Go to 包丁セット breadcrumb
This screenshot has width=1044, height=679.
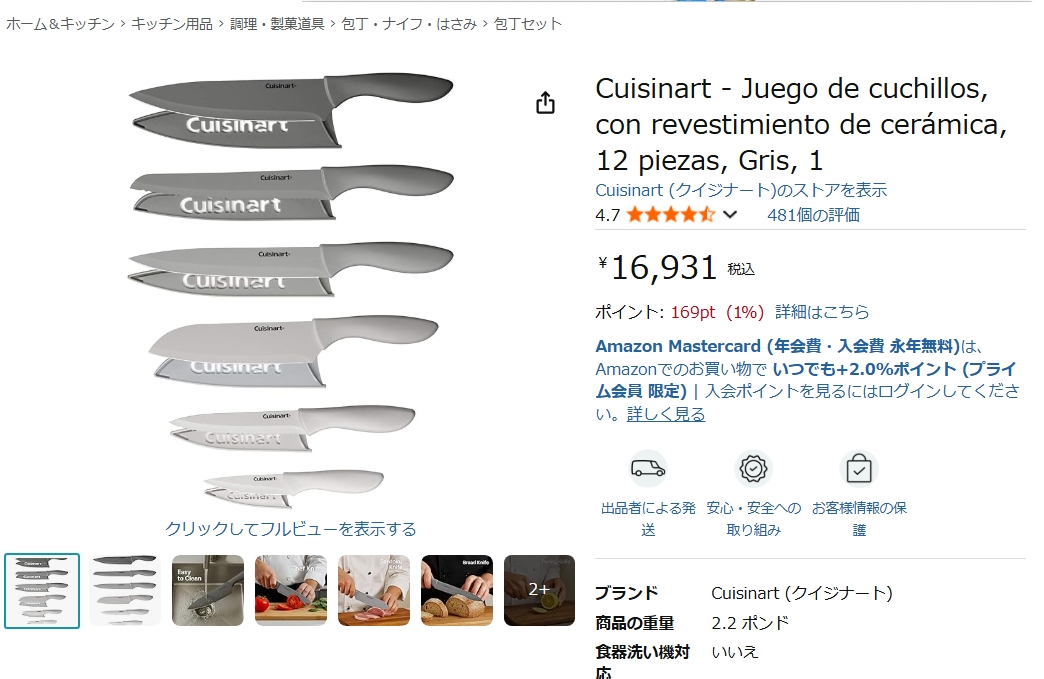(x=528, y=24)
